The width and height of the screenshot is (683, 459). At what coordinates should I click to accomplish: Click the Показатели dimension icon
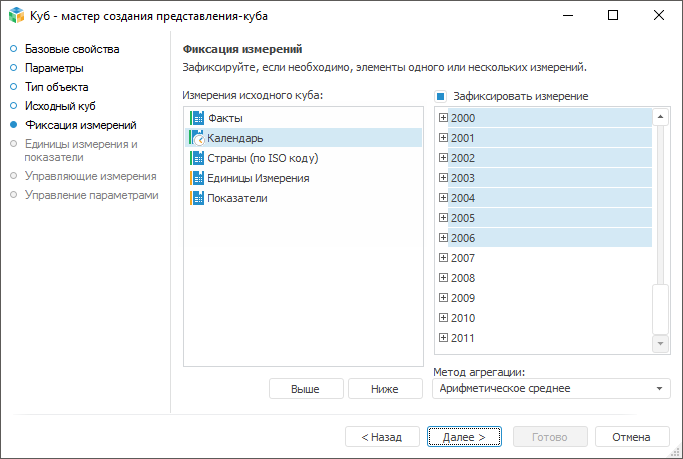[196, 198]
